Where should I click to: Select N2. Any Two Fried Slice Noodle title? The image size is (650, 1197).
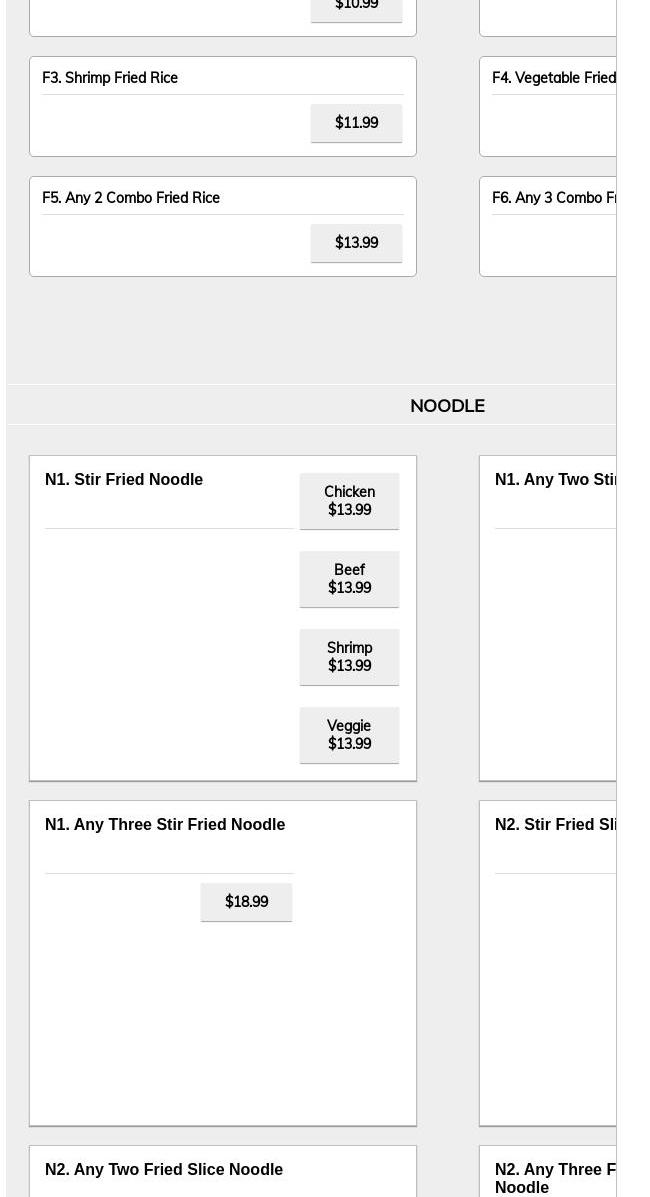click(164, 1170)
